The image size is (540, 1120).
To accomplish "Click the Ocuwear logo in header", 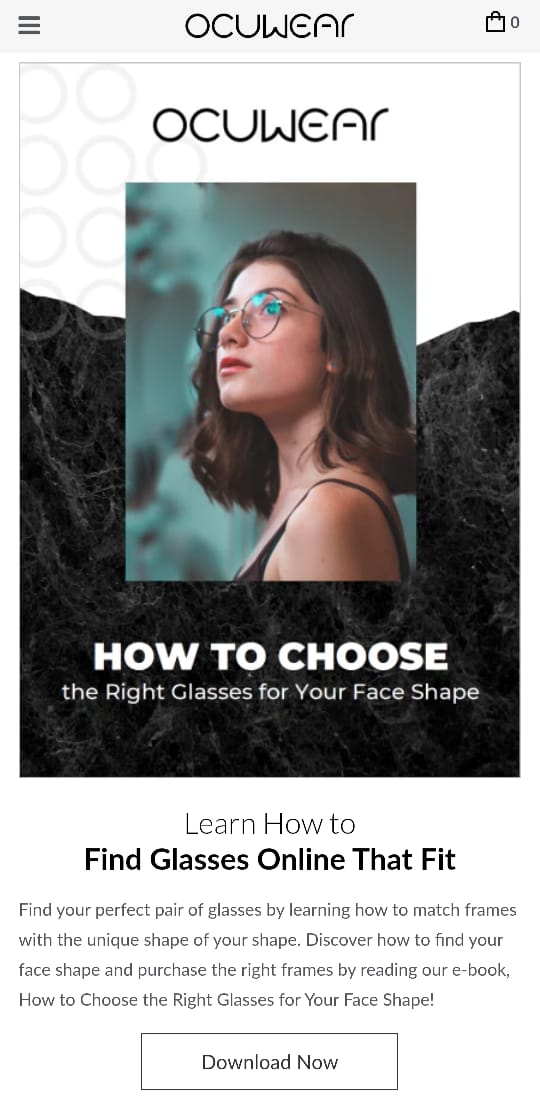I will (269, 26).
